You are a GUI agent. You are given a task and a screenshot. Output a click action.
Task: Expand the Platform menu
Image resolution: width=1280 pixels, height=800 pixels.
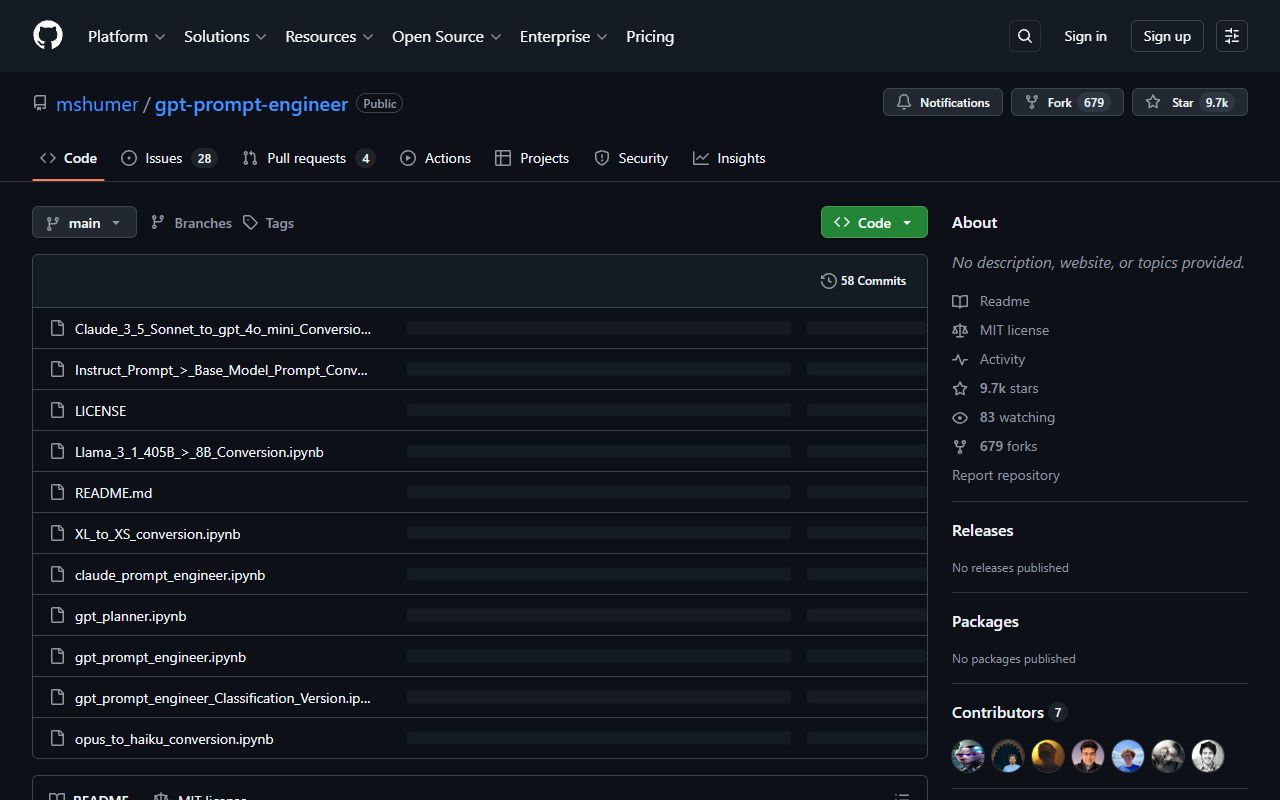pyautogui.click(x=126, y=36)
